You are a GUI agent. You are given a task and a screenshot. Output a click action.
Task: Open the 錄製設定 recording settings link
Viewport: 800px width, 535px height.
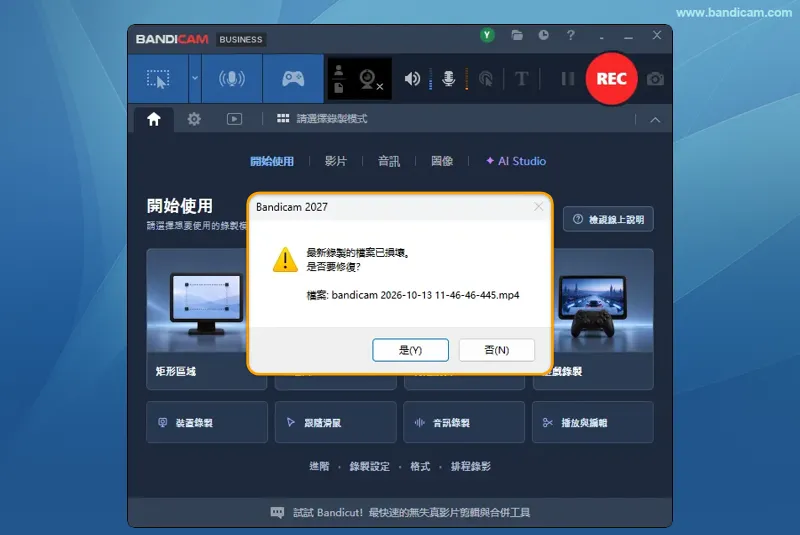(x=369, y=466)
